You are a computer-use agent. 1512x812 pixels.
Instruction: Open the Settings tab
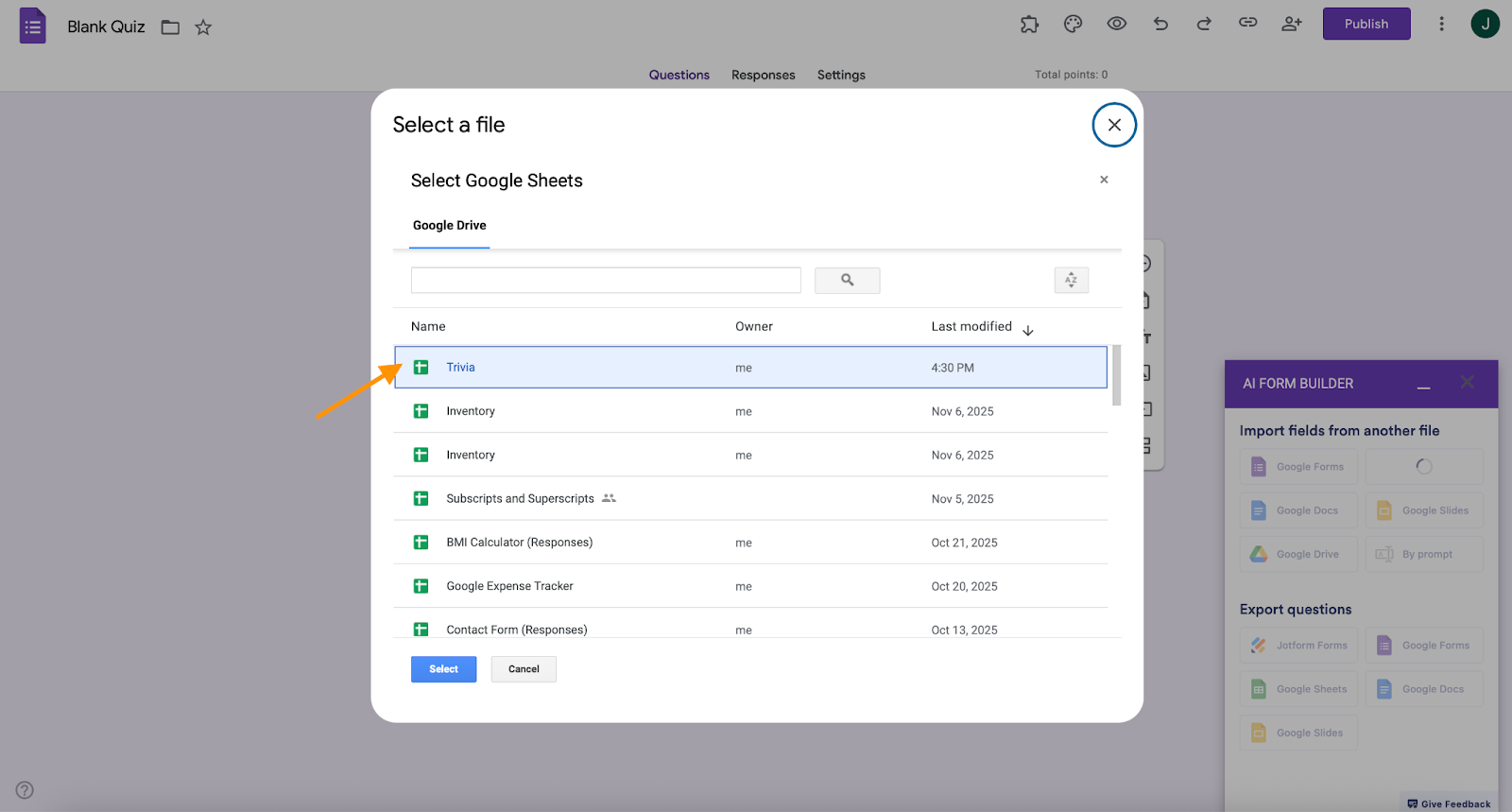(x=841, y=75)
